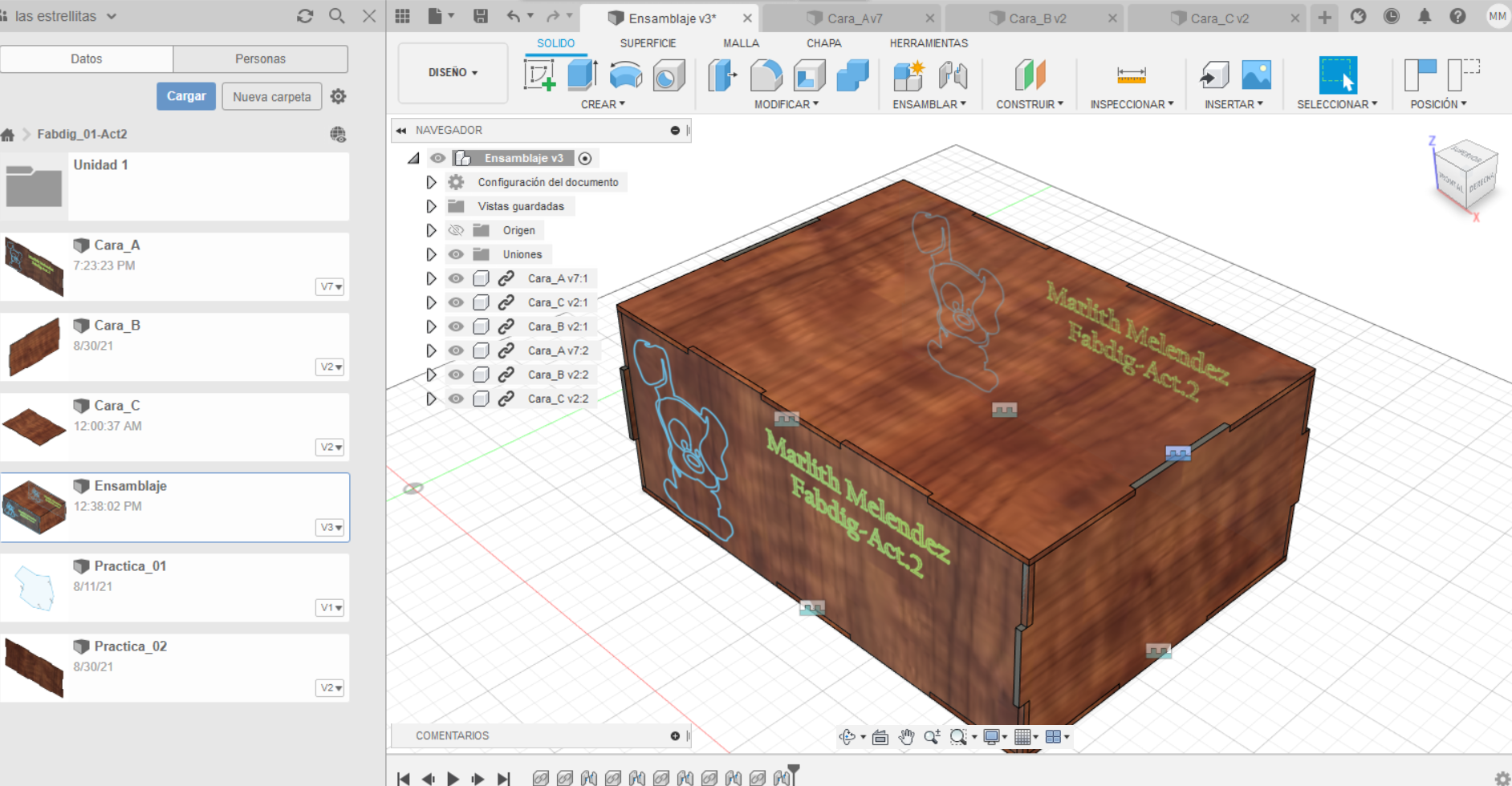Image resolution: width=1512 pixels, height=786 pixels.
Task: Expand Vistas guardadas node
Action: pos(431,206)
